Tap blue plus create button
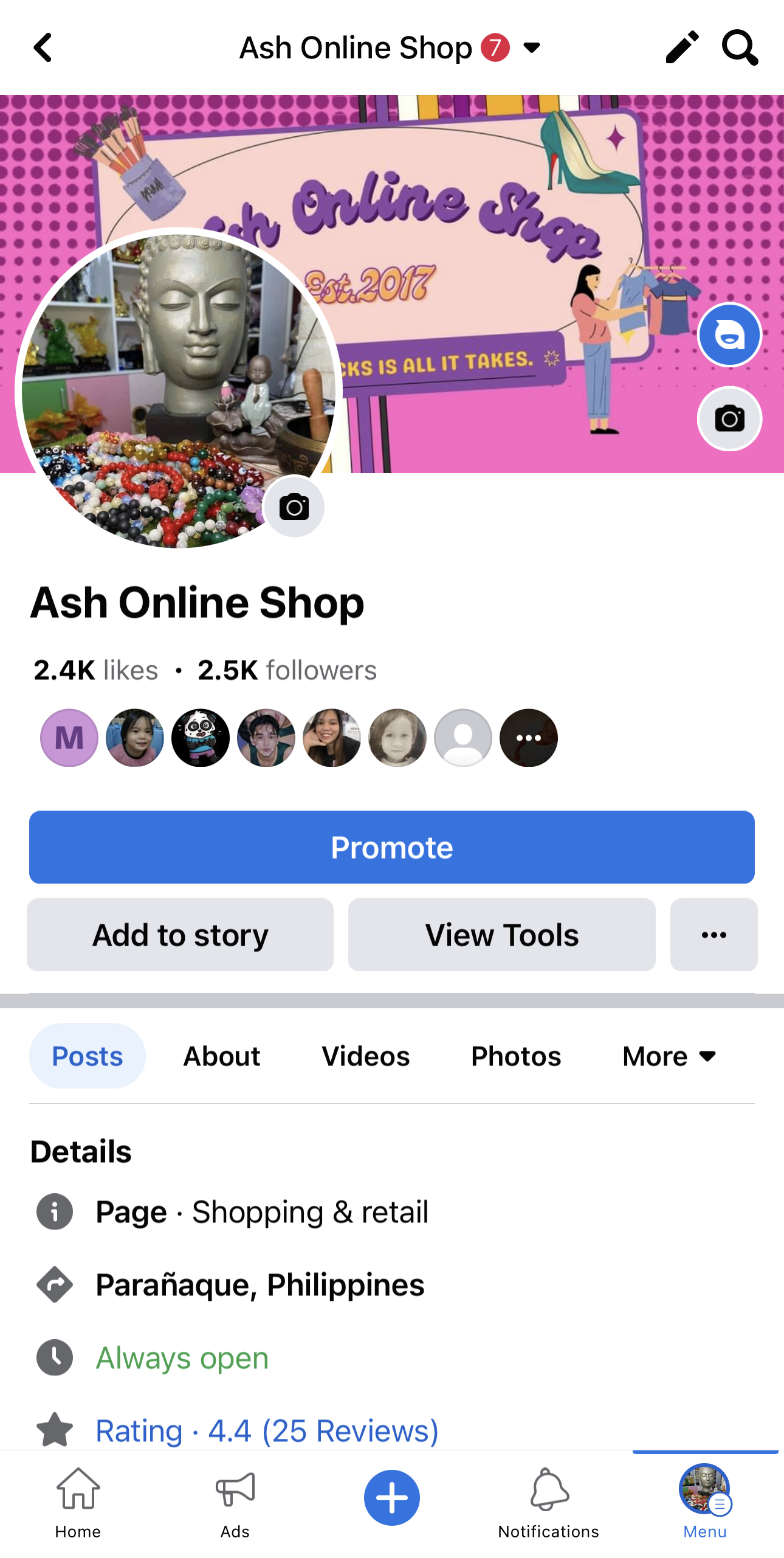 [x=392, y=1498]
